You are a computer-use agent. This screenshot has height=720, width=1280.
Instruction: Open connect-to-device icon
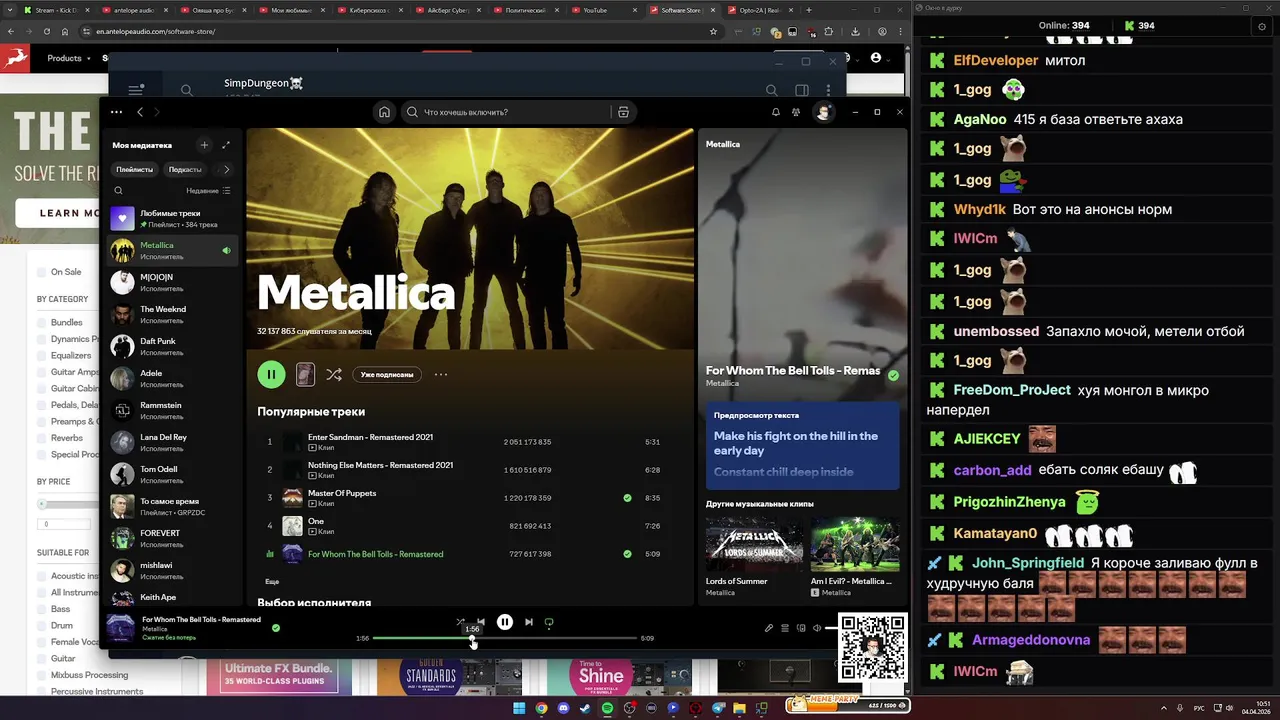[801, 628]
